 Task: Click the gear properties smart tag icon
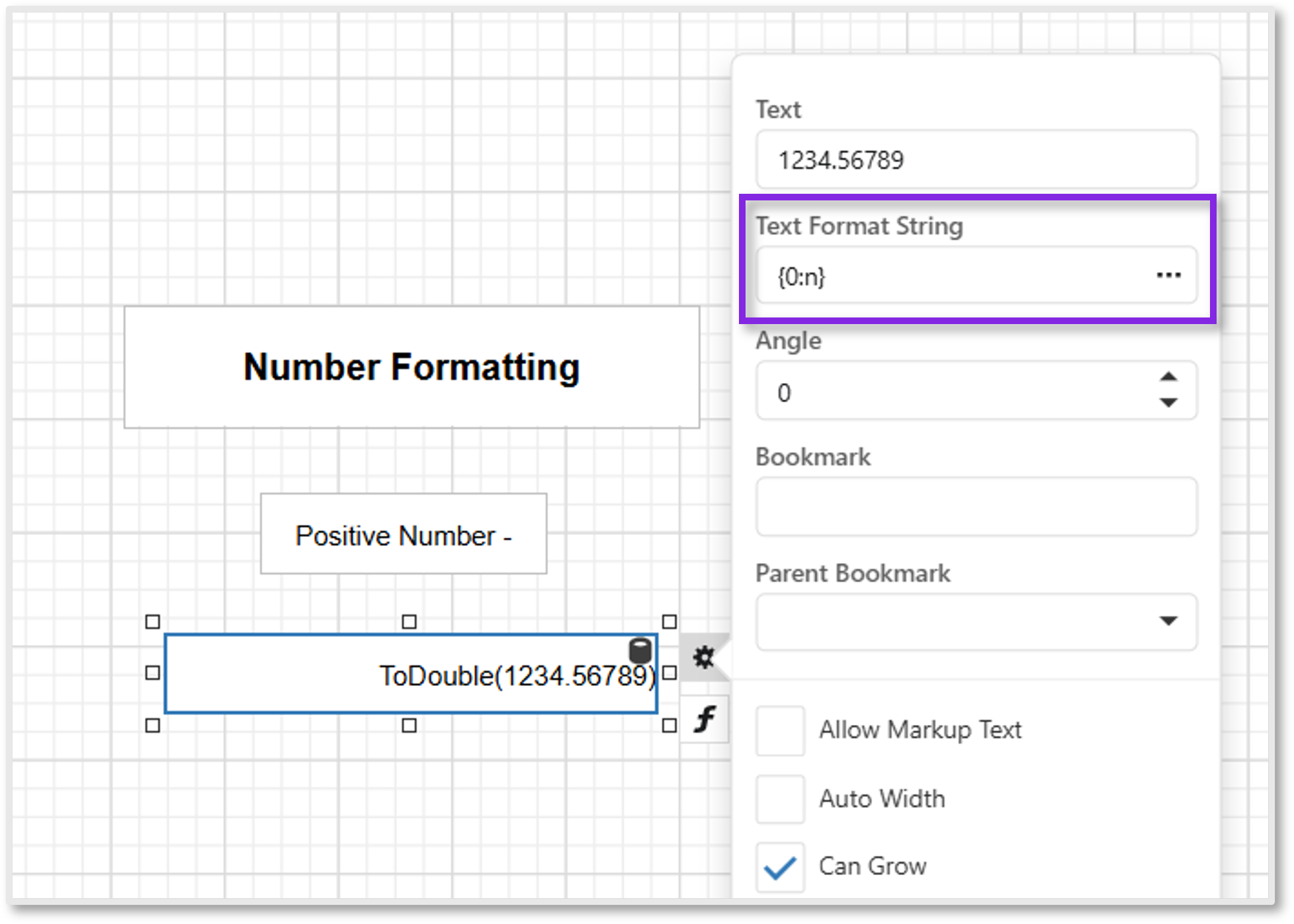(703, 657)
